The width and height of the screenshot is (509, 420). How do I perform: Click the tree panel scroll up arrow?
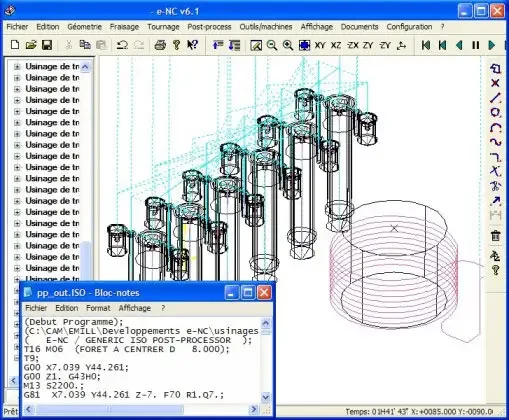tap(85, 67)
